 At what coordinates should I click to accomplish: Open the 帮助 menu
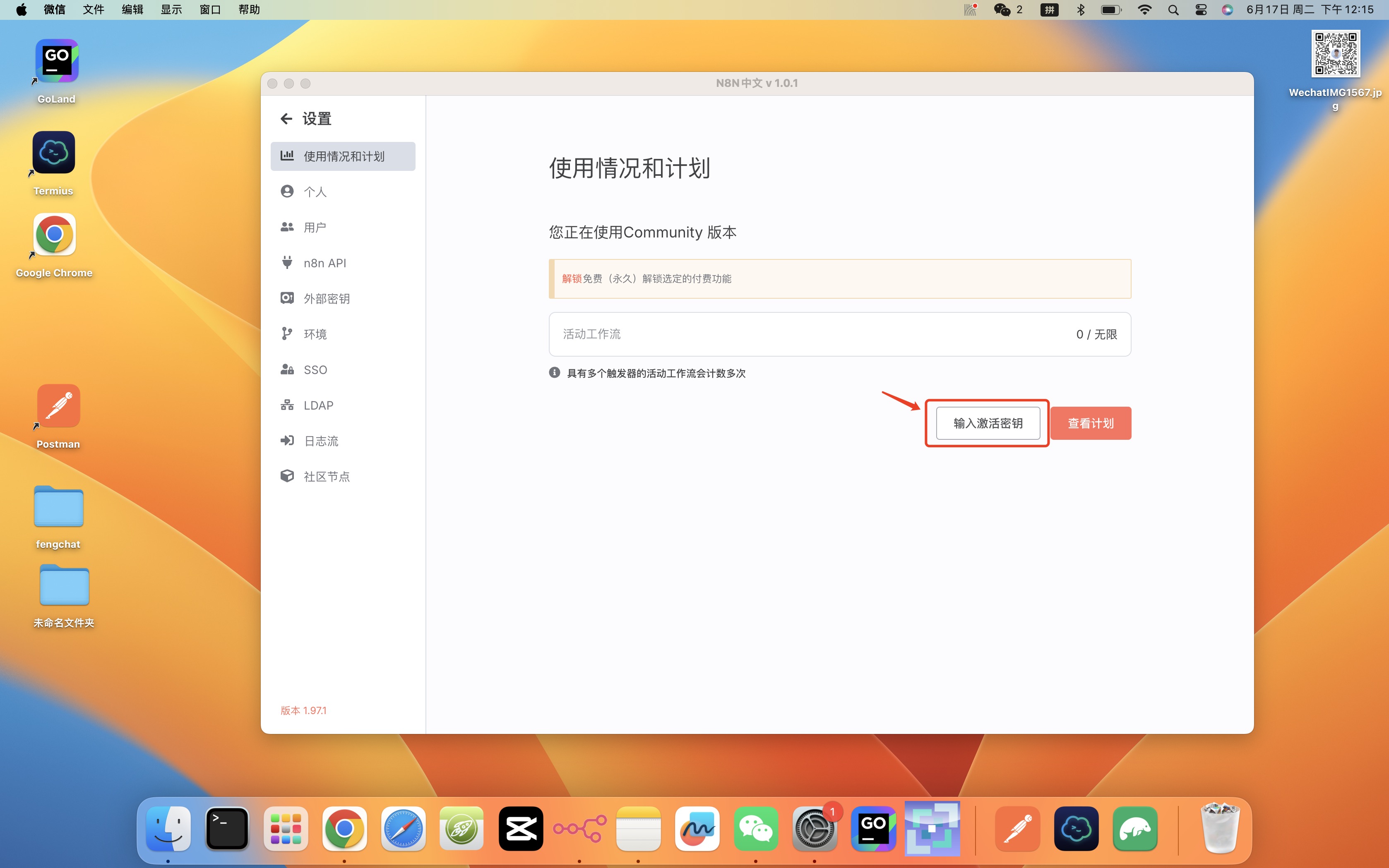coord(249,10)
